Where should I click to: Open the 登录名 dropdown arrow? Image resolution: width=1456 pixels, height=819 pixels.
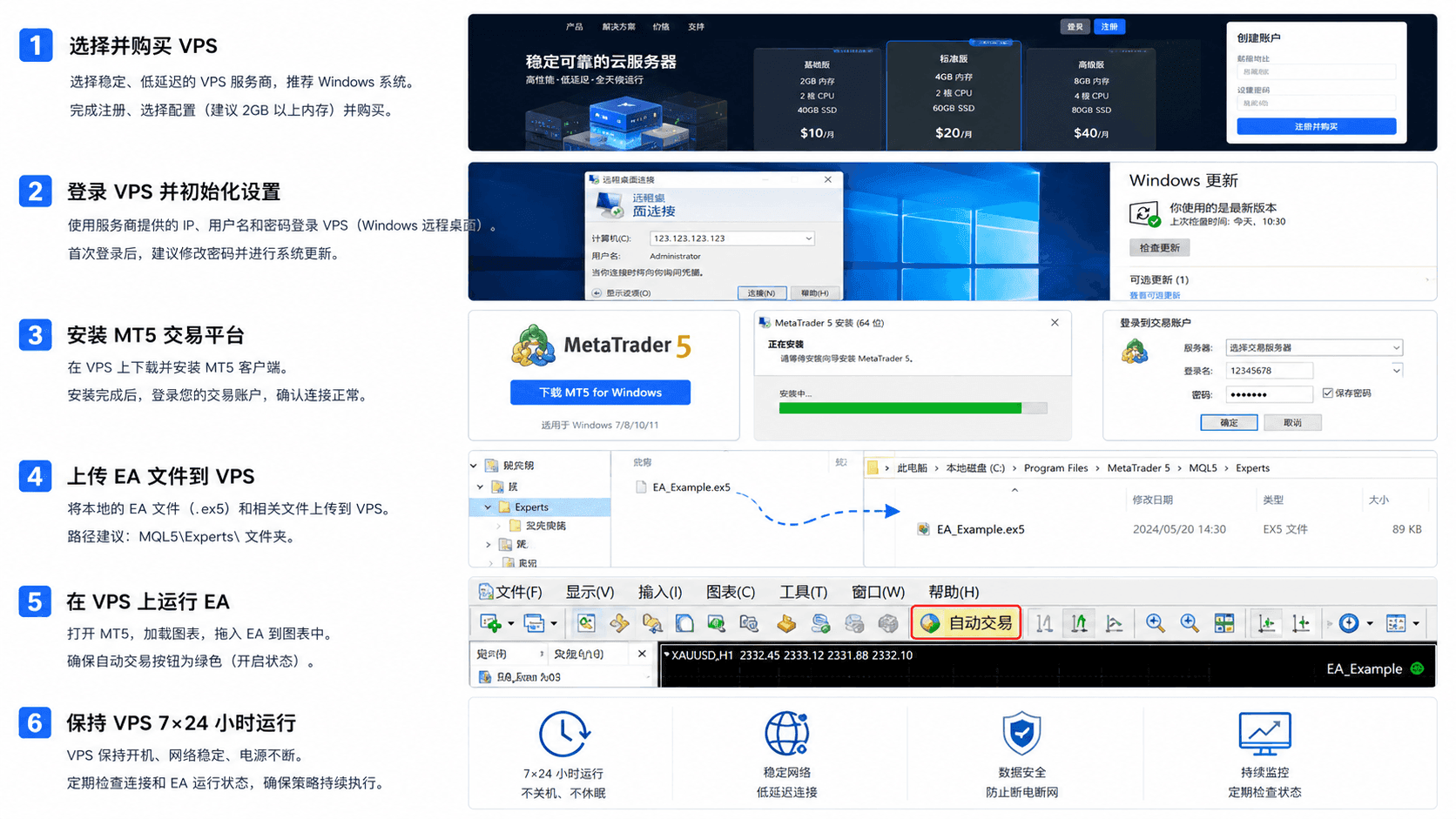(x=1397, y=371)
